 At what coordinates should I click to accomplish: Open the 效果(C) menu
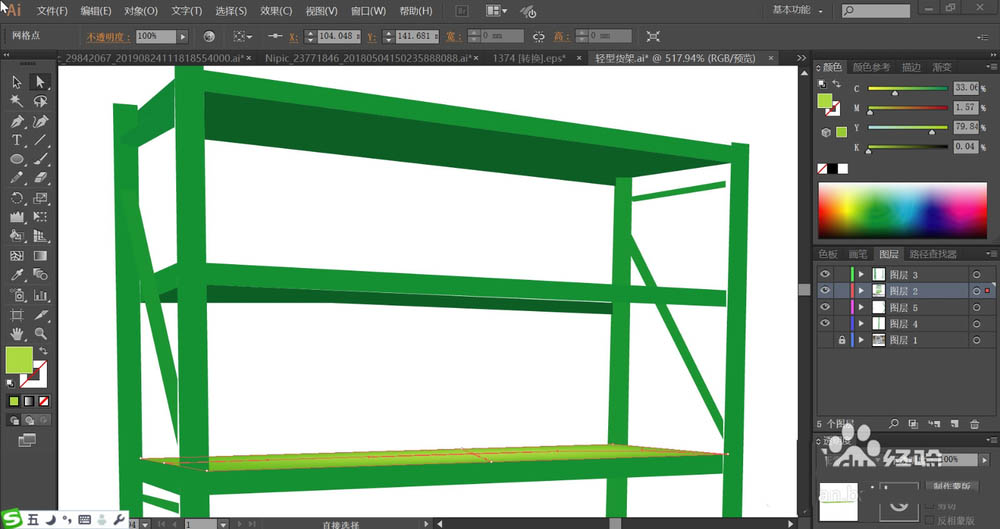[276, 11]
